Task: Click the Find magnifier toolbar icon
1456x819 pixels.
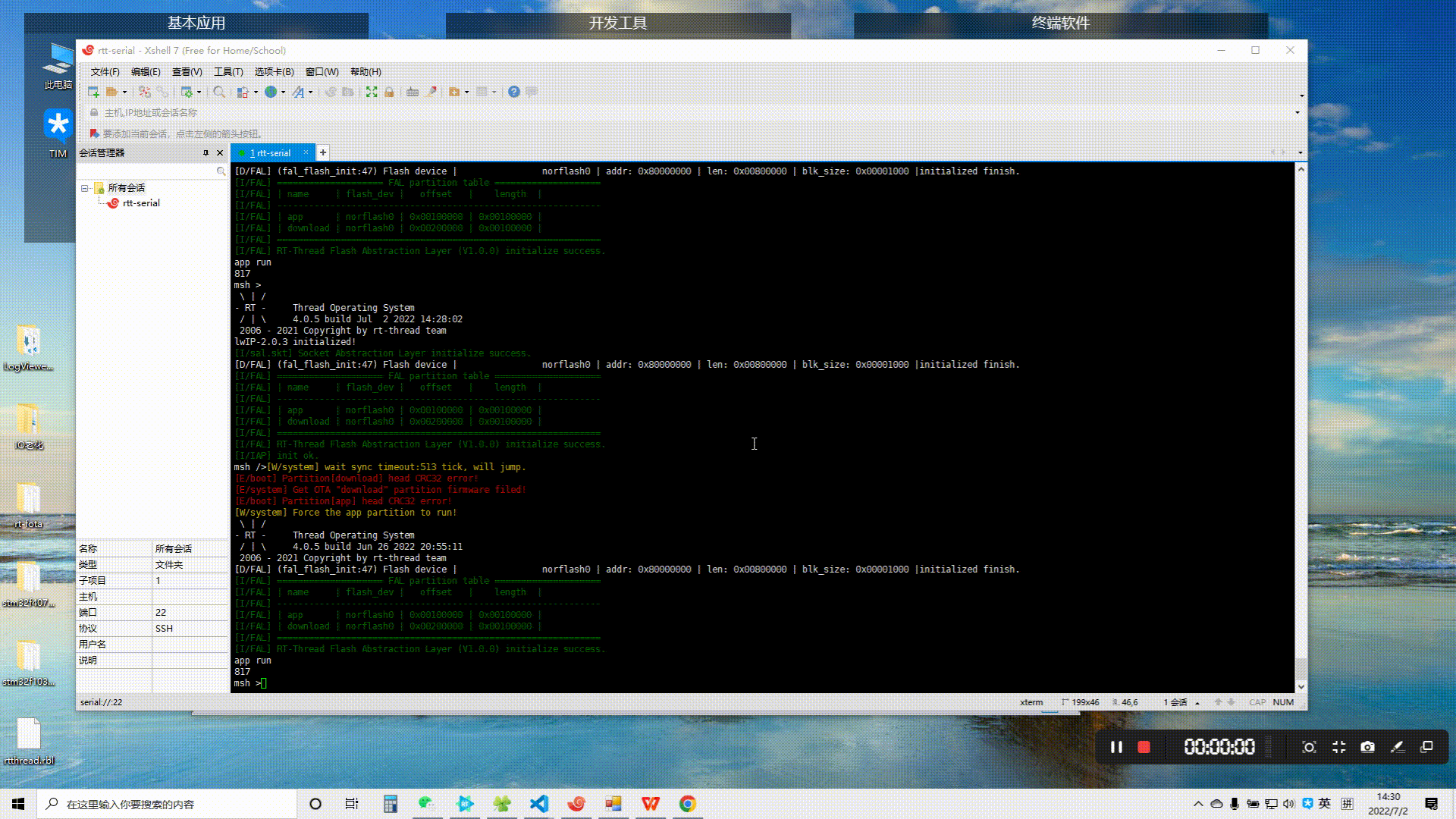Action: [x=219, y=92]
